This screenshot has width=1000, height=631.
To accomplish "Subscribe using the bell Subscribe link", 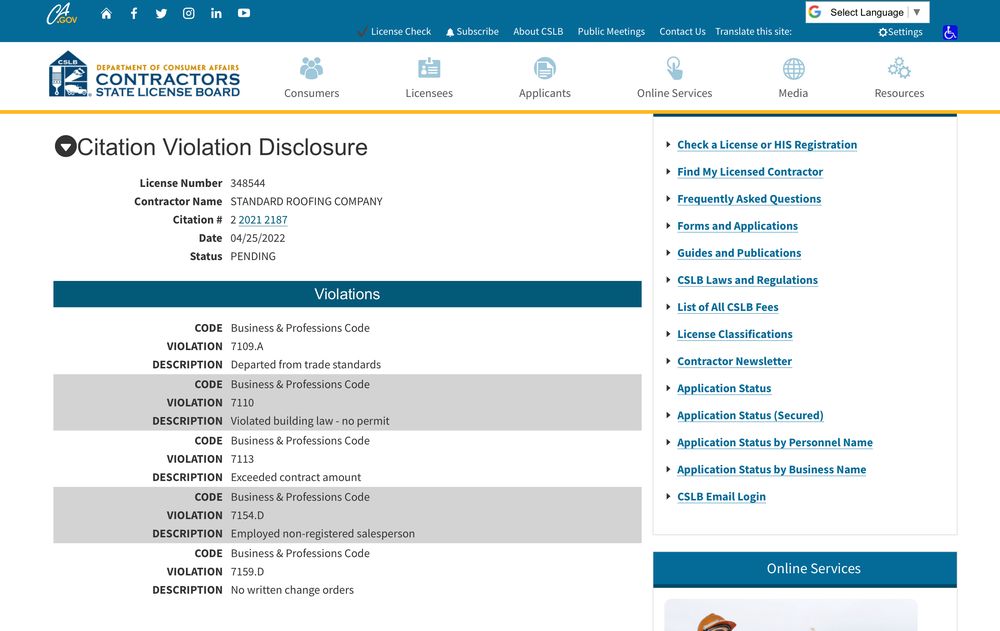I will pos(476,32).
